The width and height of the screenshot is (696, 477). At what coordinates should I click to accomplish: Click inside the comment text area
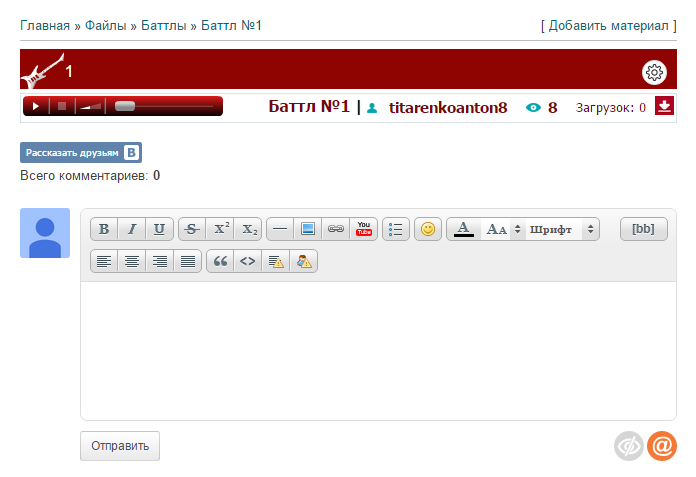[378, 351]
